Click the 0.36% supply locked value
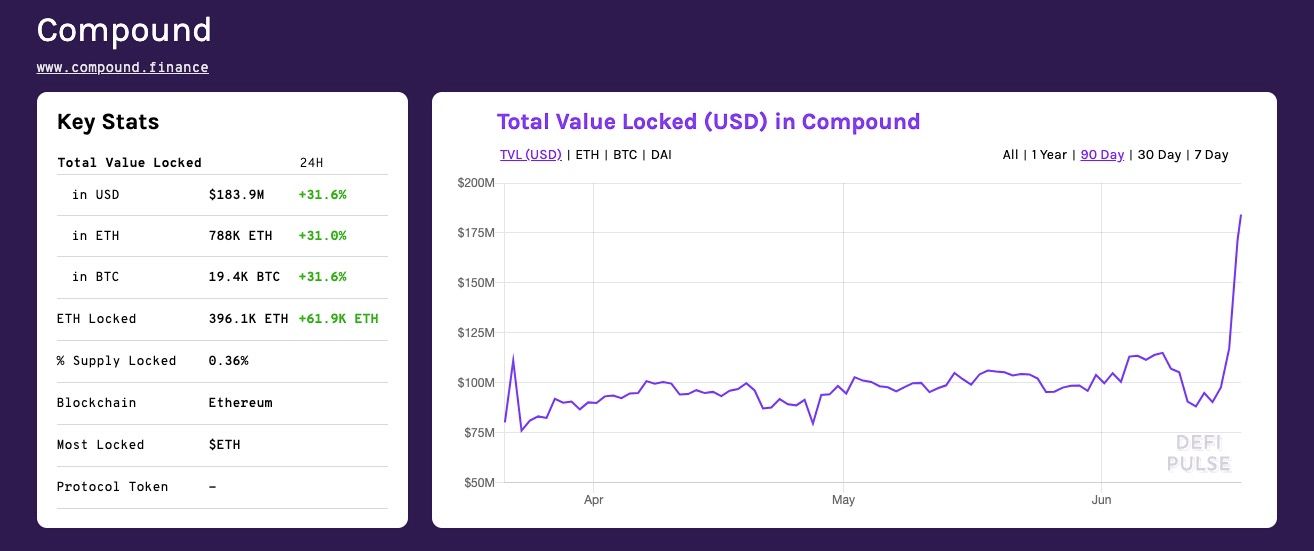This screenshot has height=551, width=1314. [228, 361]
